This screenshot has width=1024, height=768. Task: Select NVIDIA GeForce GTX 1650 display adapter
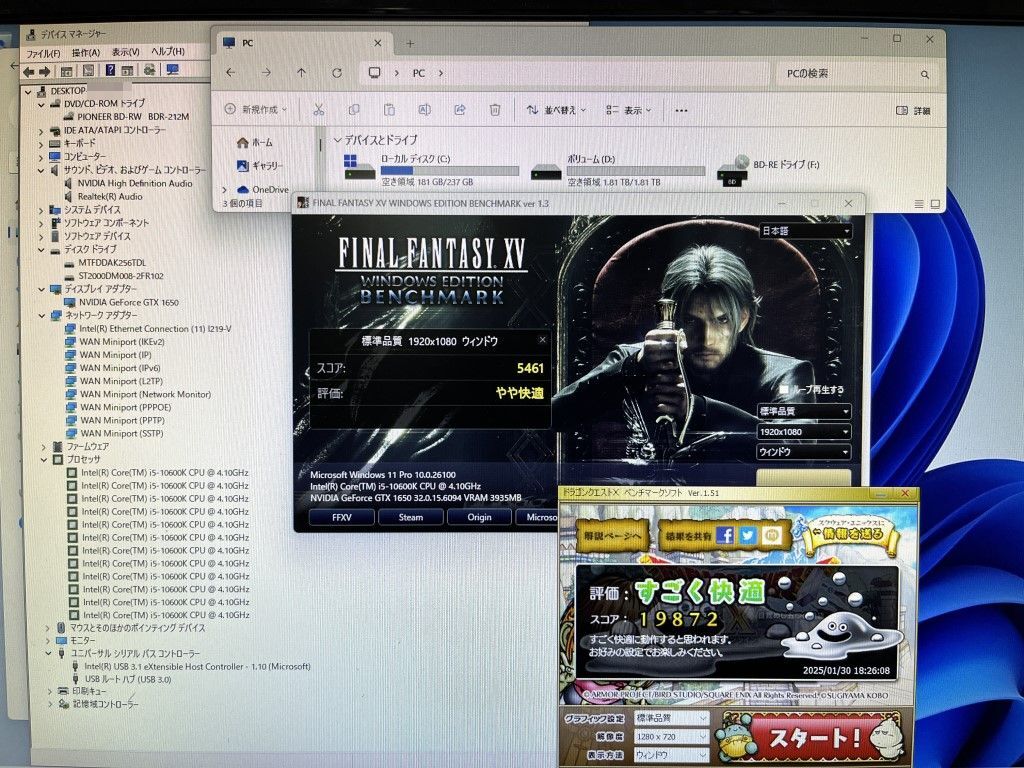(x=129, y=302)
